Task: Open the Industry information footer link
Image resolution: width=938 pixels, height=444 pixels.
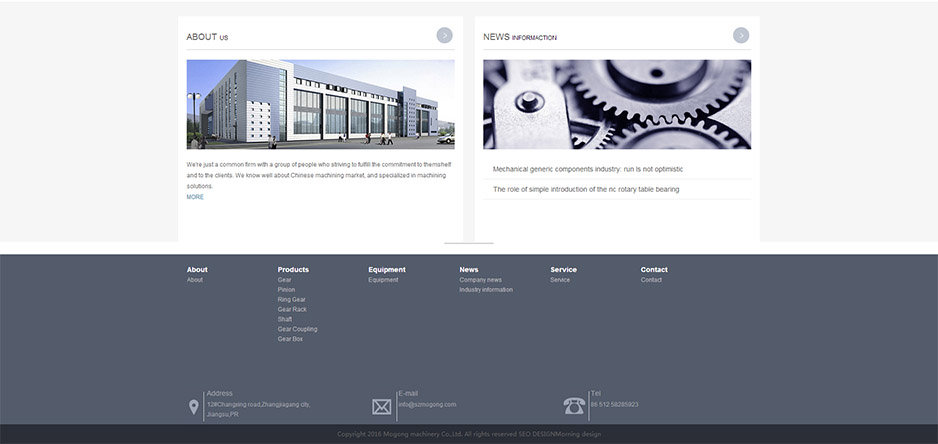Action: pos(486,290)
